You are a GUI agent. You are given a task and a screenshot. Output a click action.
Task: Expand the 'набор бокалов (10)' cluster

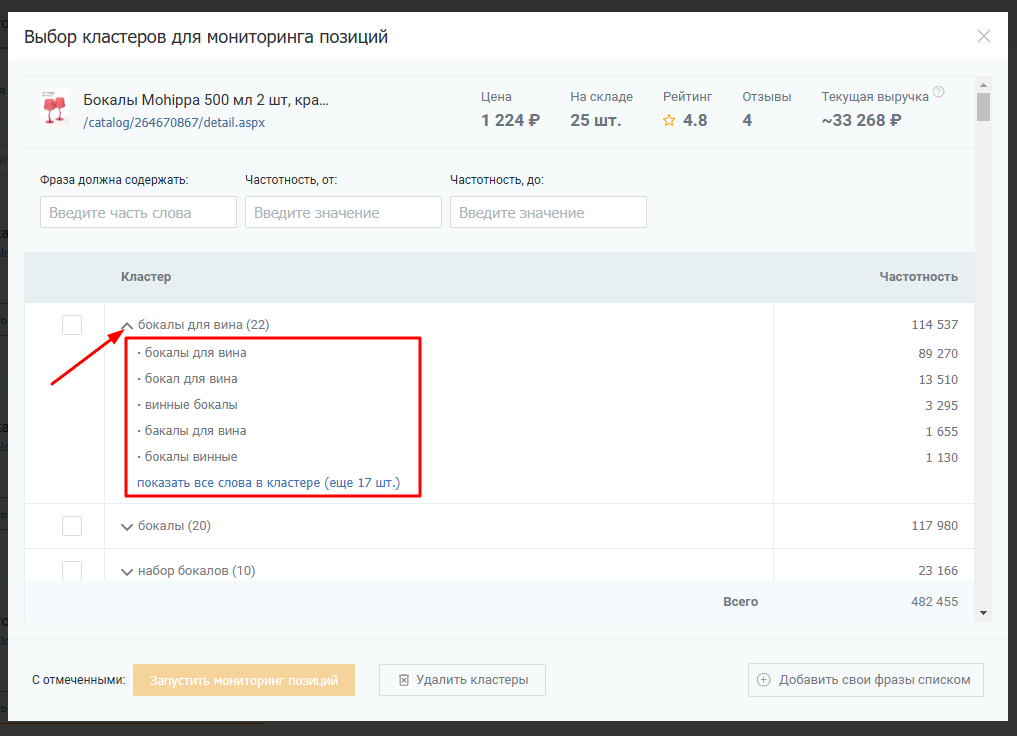click(127, 572)
